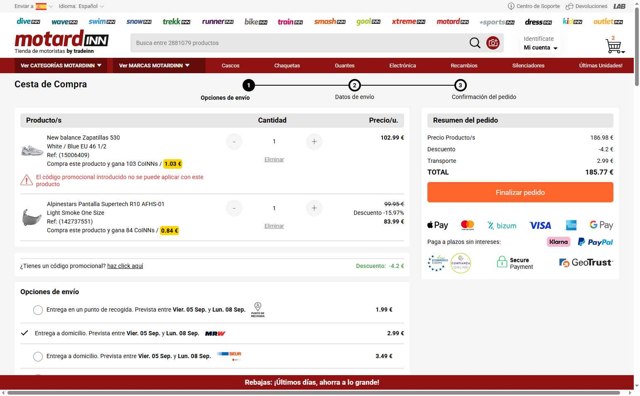
Task: Click the GeoTrust security badge
Action: click(586, 263)
